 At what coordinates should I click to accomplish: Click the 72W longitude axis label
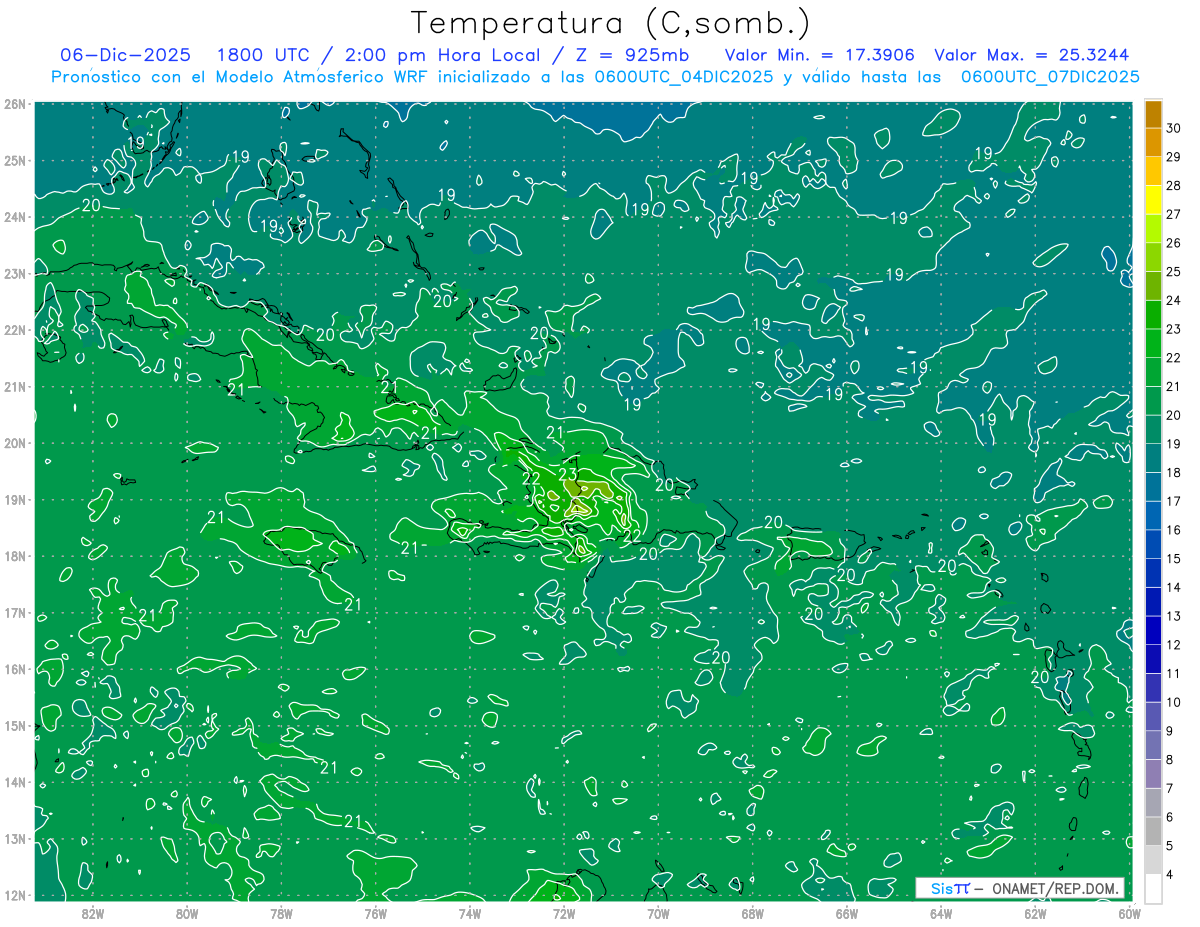(x=564, y=912)
